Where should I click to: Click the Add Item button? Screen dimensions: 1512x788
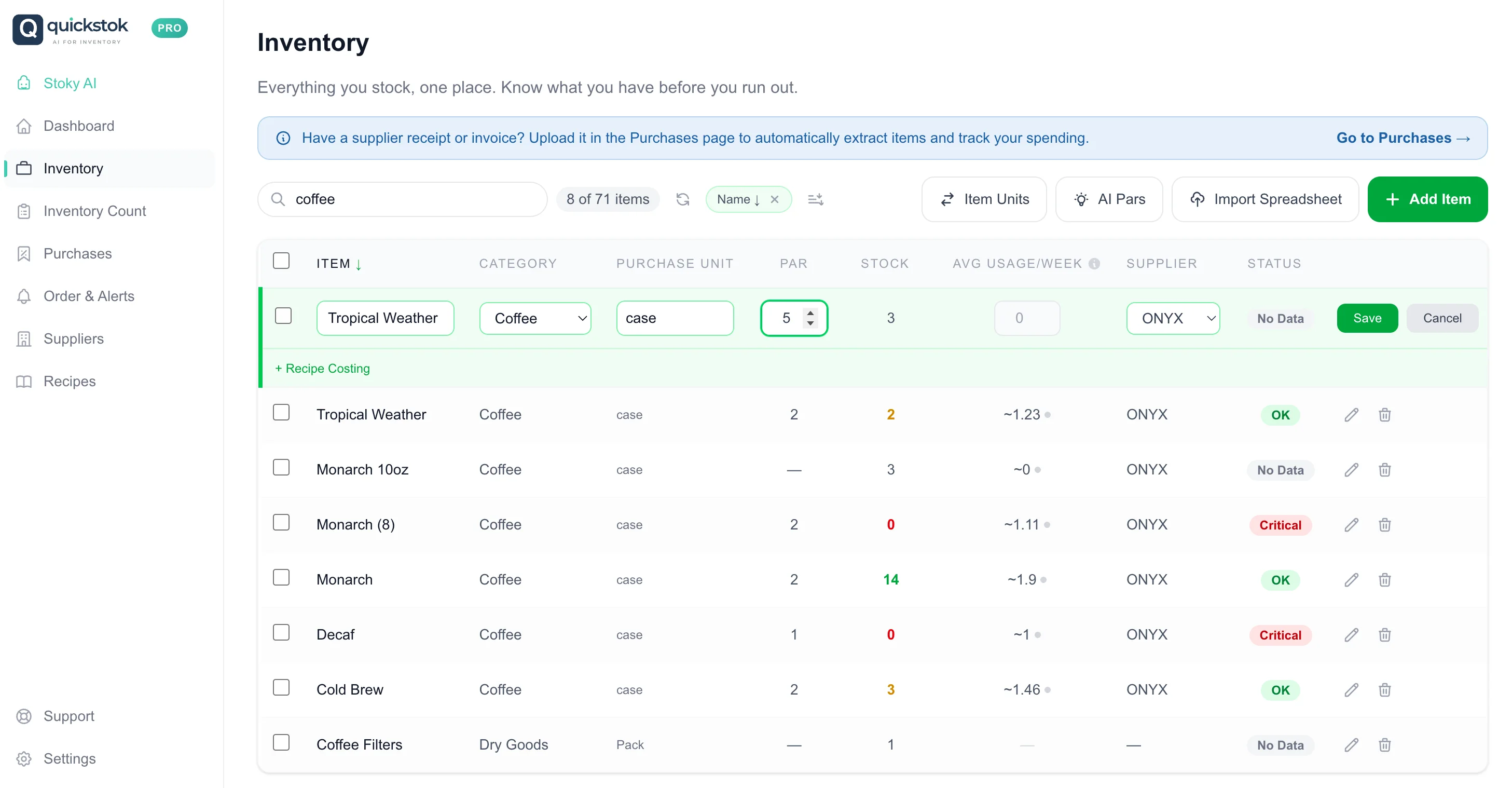[x=1427, y=199]
